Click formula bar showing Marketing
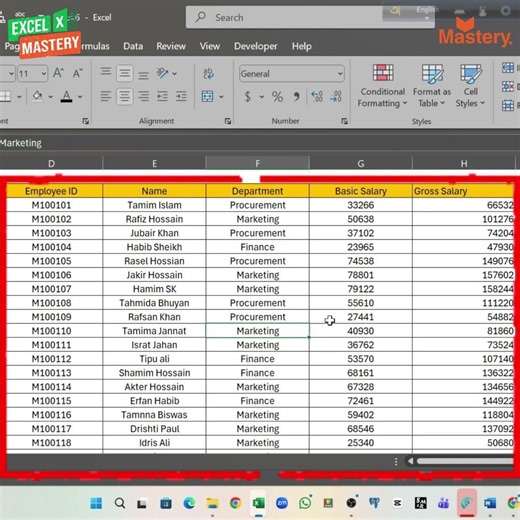This screenshot has height=520, width=520. (x=260, y=143)
